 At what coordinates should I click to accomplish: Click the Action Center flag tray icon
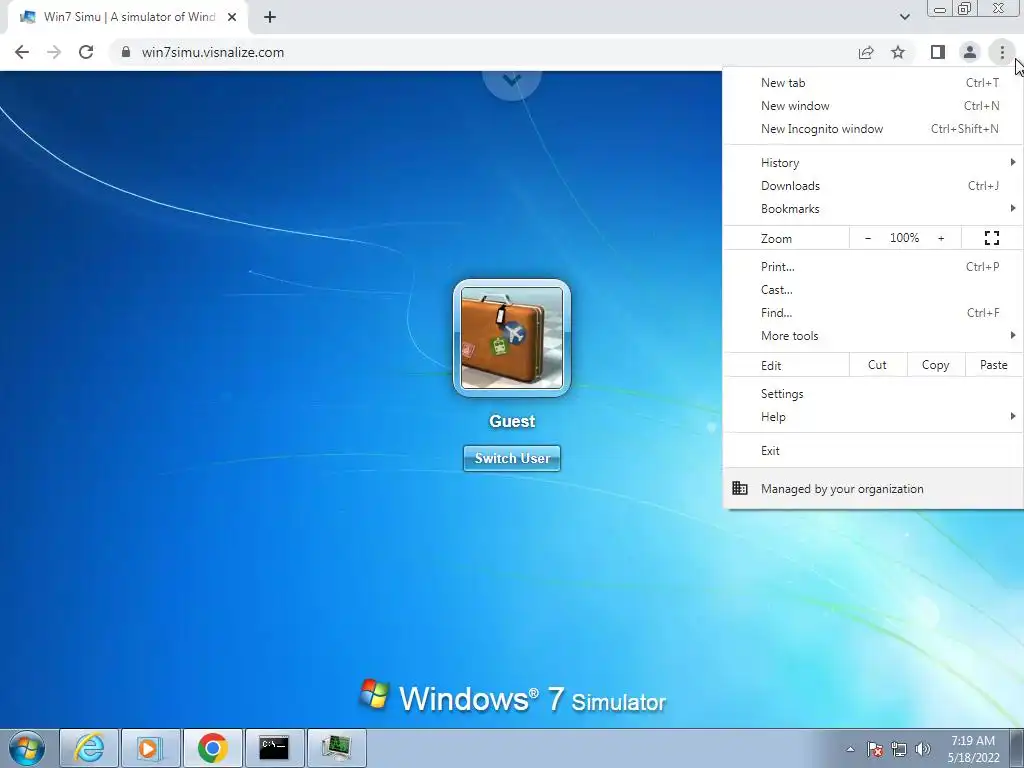[x=875, y=749]
